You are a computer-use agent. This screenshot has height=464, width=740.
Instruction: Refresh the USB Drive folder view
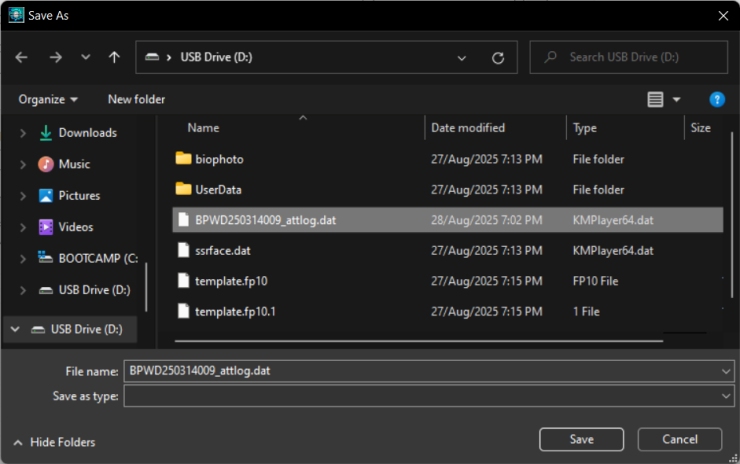pos(498,58)
